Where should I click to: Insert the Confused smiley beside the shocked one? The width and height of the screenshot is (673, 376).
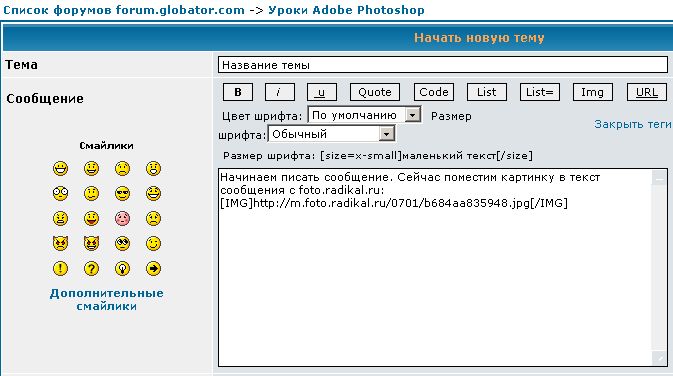pos(91,193)
